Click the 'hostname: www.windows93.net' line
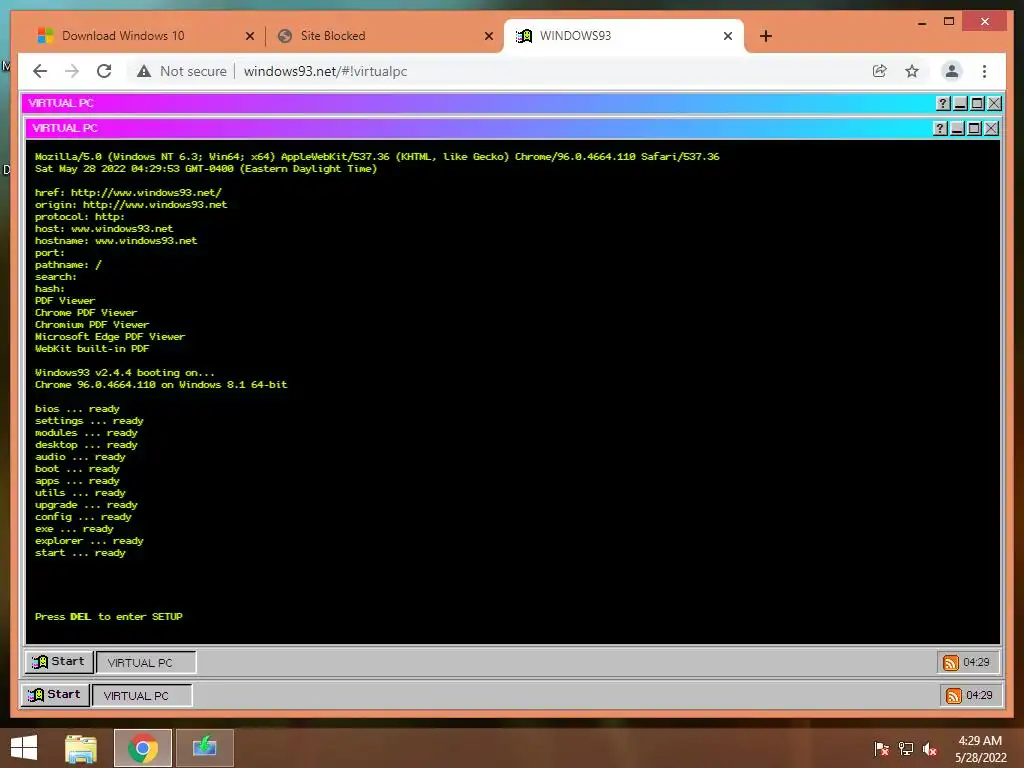Viewport: 1024px width, 768px height. pyautogui.click(x=116, y=241)
